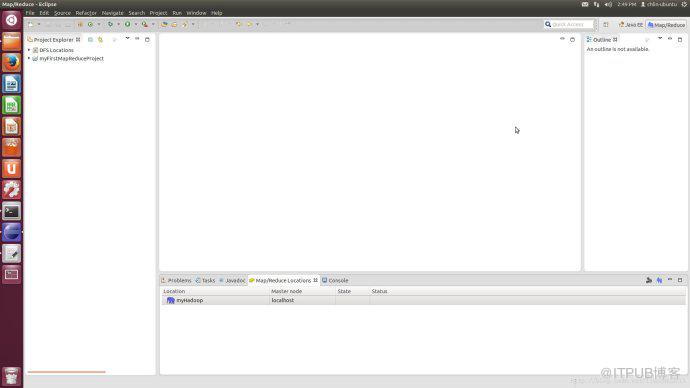The height and width of the screenshot is (388, 690).
Task: Open the Edit menu
Action: [44, 13]
